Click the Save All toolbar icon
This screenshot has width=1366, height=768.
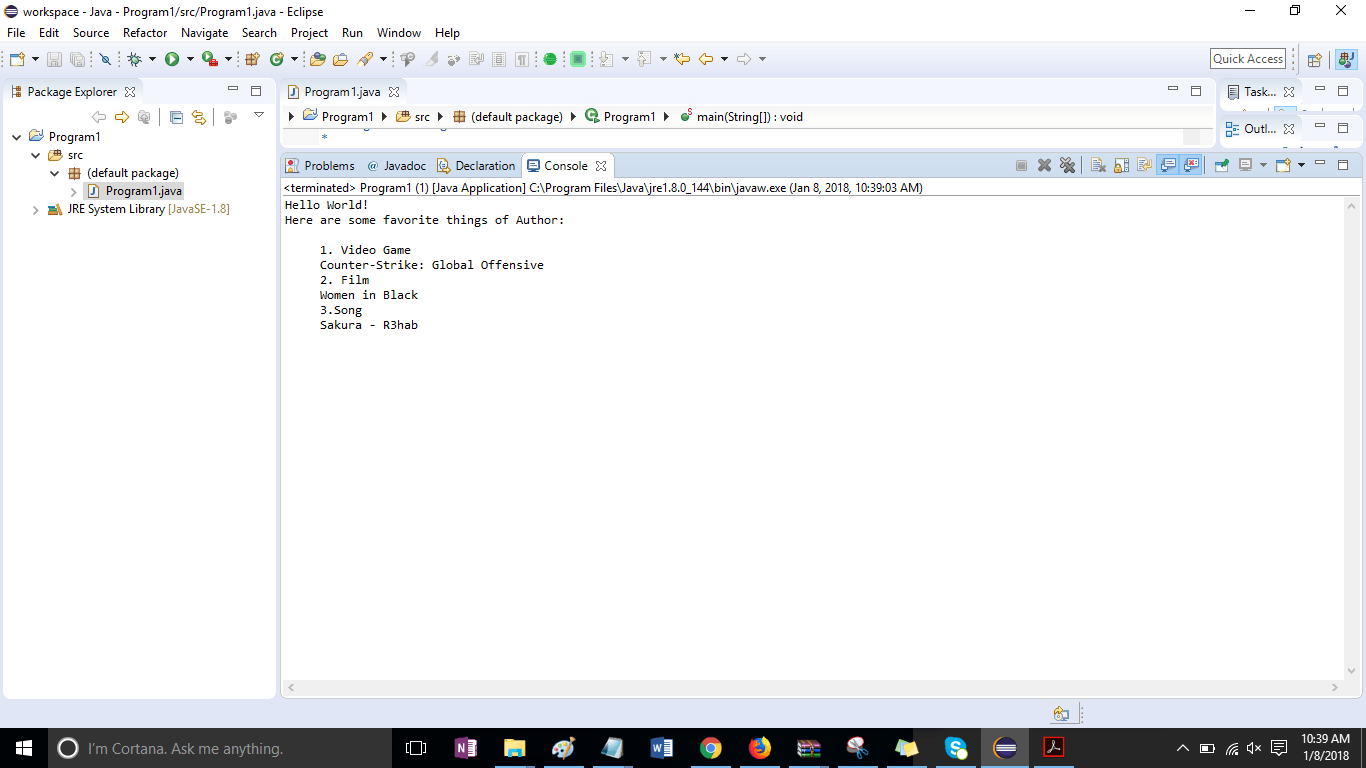[77, 59]
